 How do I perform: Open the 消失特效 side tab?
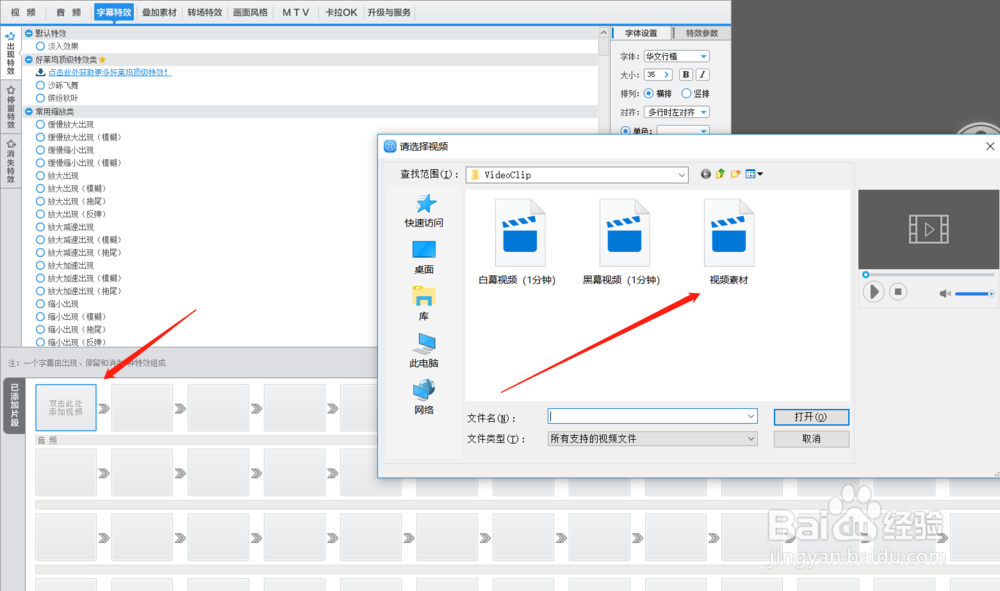pyautogui.click(x=10, y=161)
